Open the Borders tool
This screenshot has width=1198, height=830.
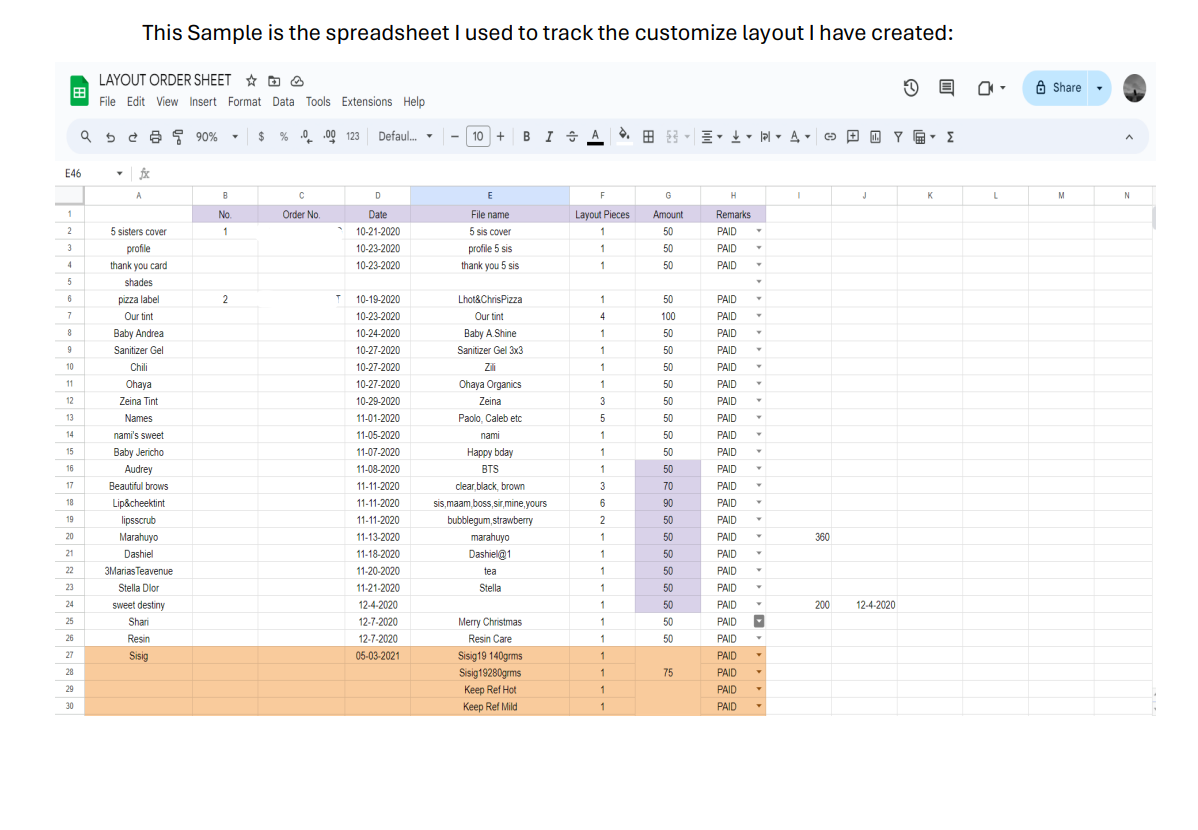click(x=648, y=137)
